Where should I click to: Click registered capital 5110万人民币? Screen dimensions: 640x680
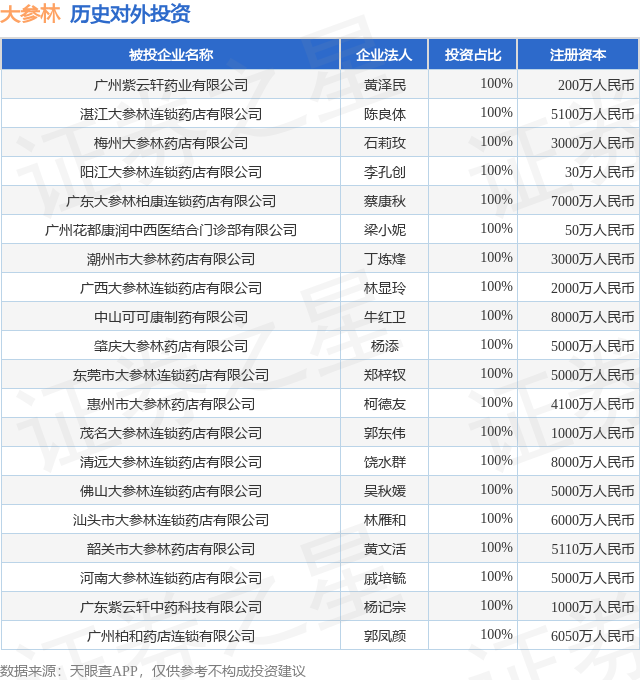click(592, 549)
